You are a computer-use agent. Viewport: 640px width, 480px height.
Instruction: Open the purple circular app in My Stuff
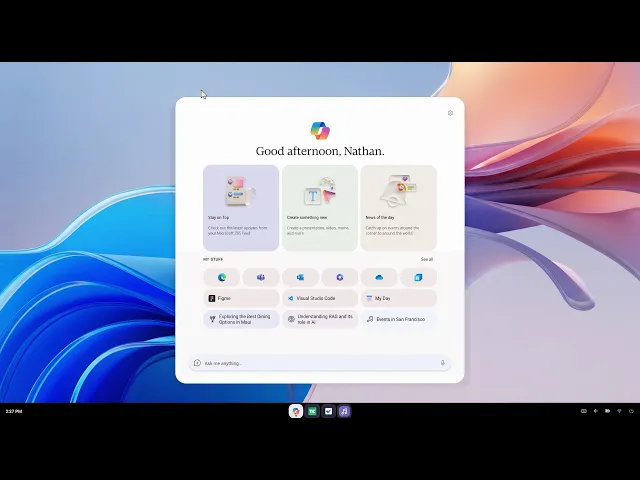[x=340, y=278]
